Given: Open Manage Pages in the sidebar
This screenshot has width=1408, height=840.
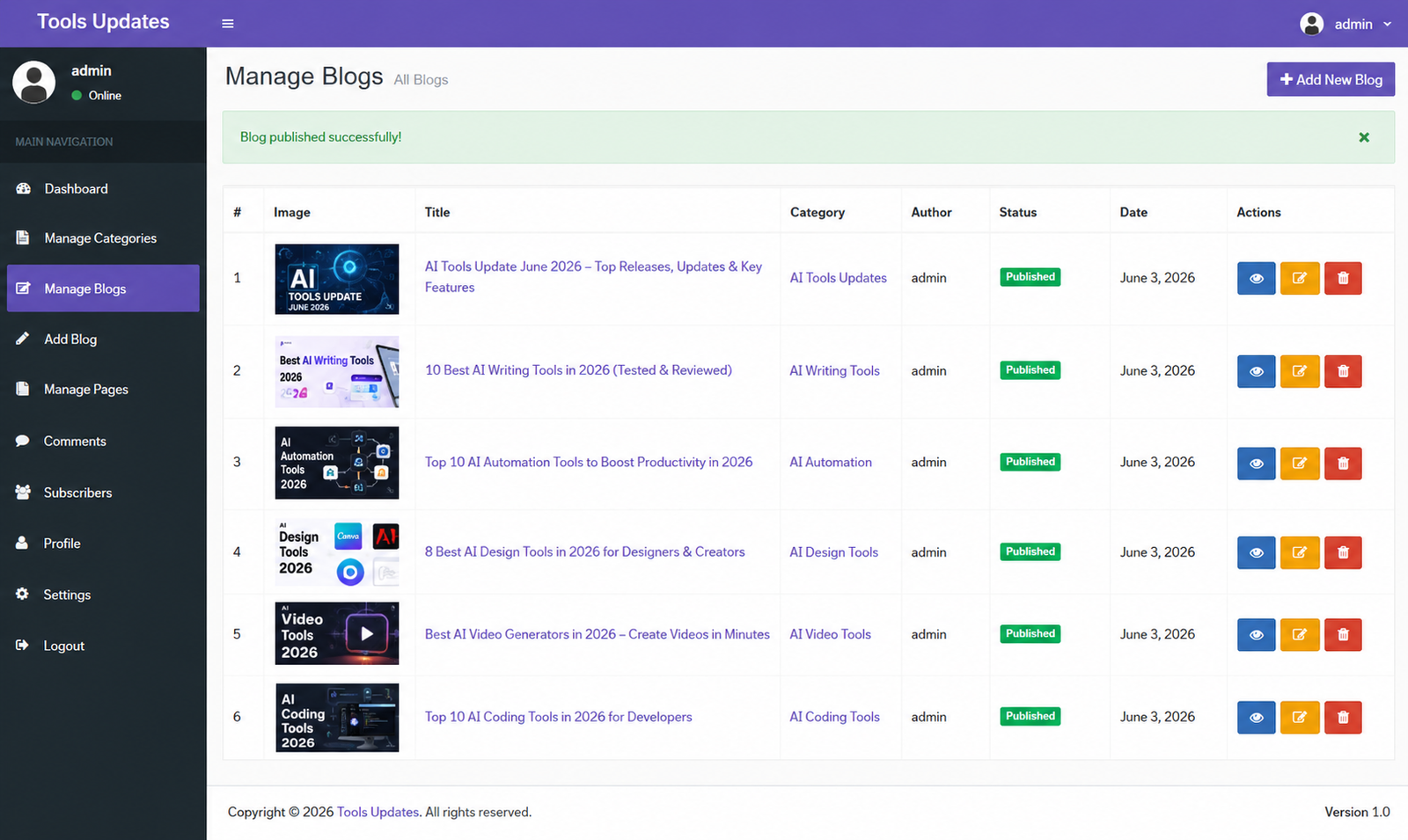Looking at the screenshot, I should coord(103,389).
